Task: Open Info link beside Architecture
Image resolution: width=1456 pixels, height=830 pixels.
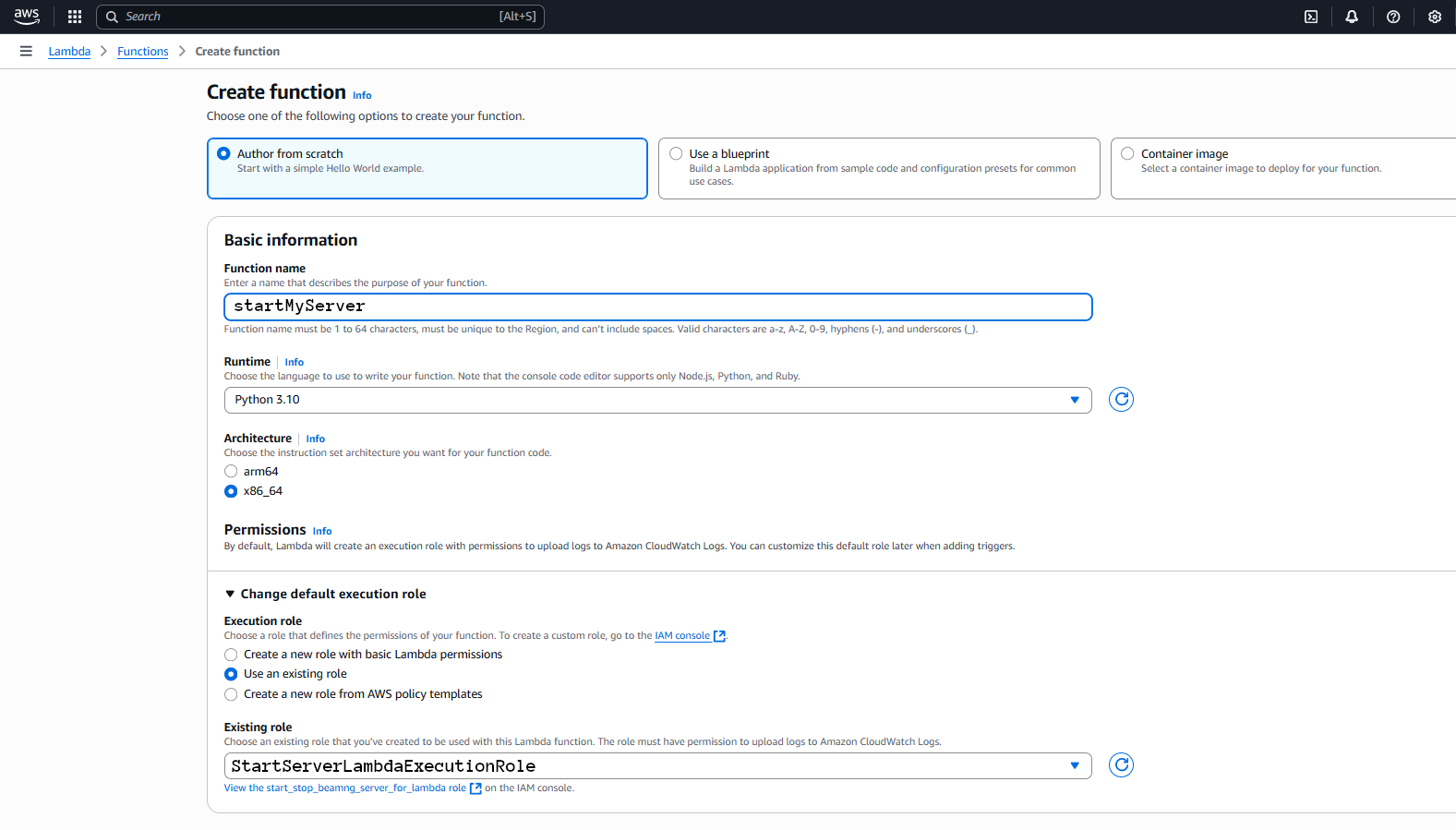Action: pyautogui.click(x=315, y=439)
